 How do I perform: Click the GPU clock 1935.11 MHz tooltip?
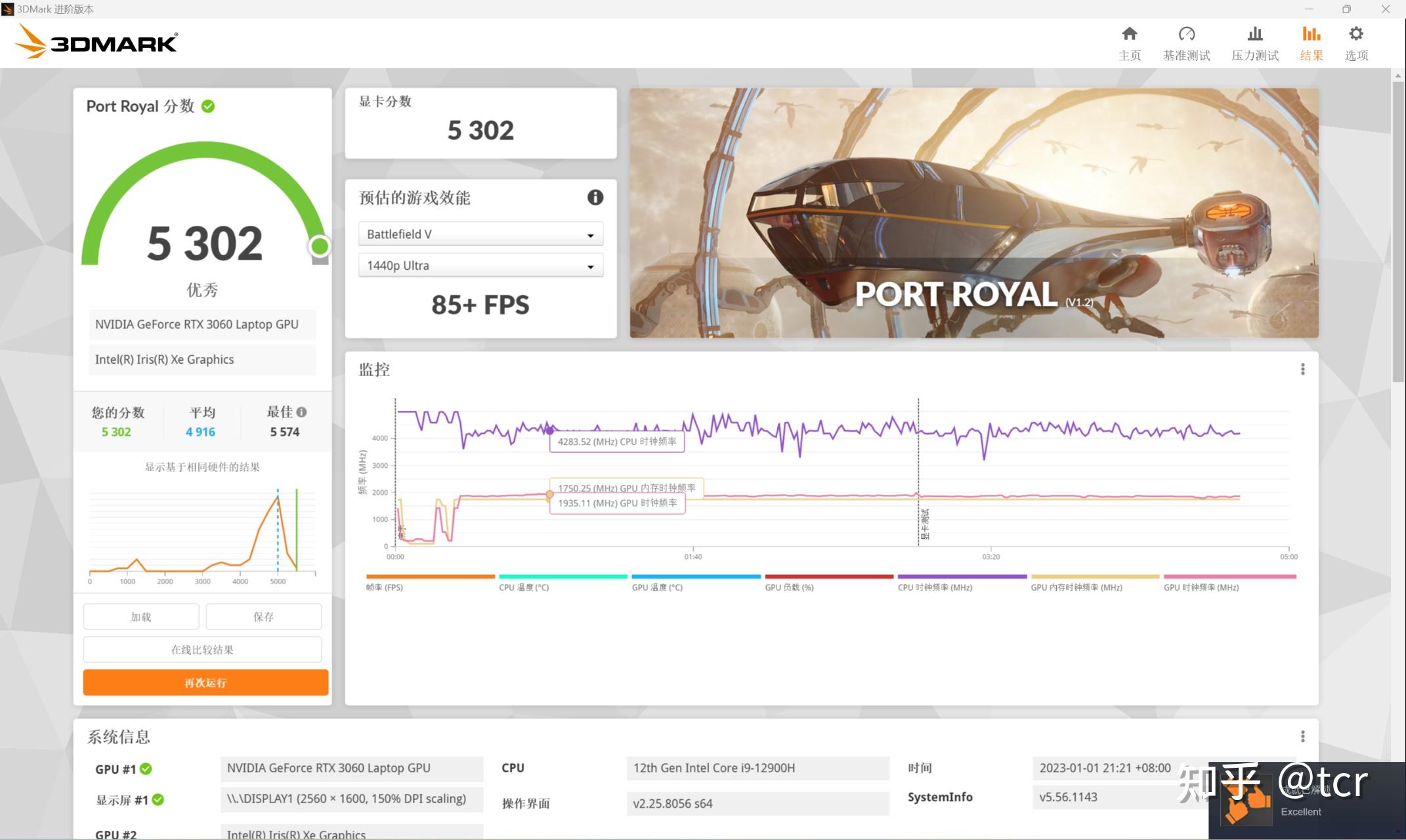617,503
